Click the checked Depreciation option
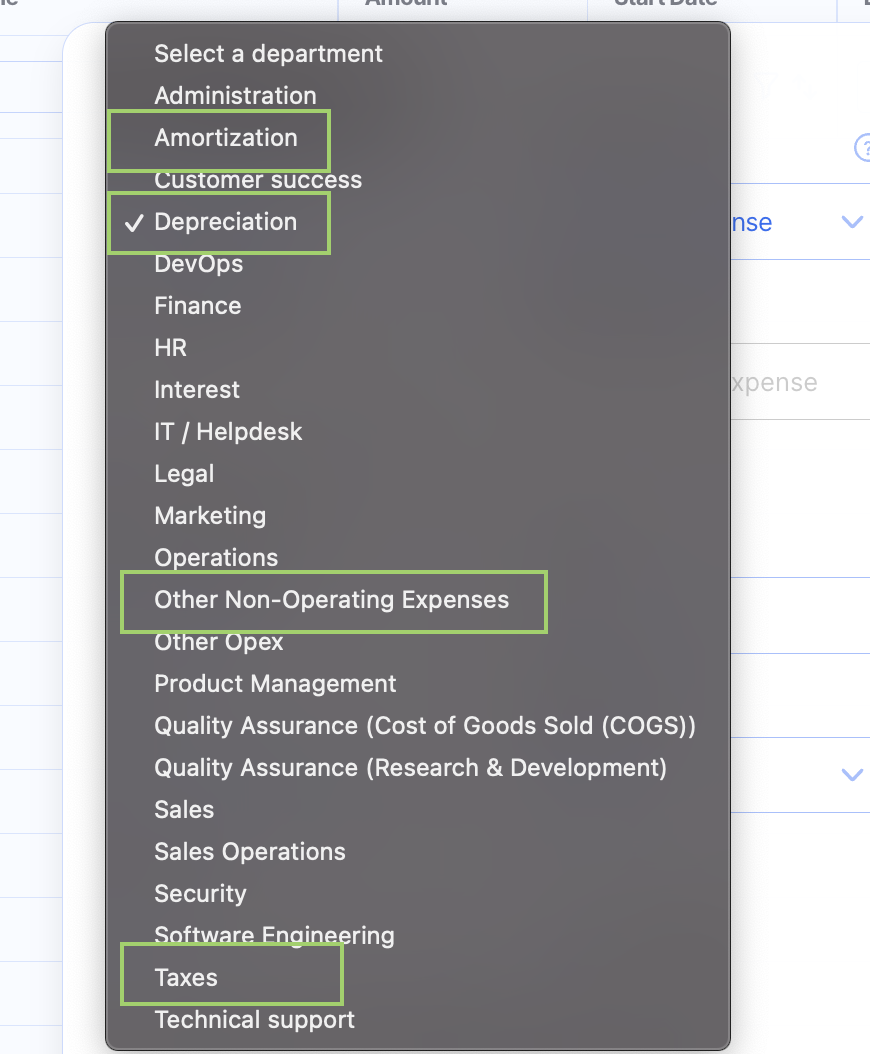 (x=226, y=222)
